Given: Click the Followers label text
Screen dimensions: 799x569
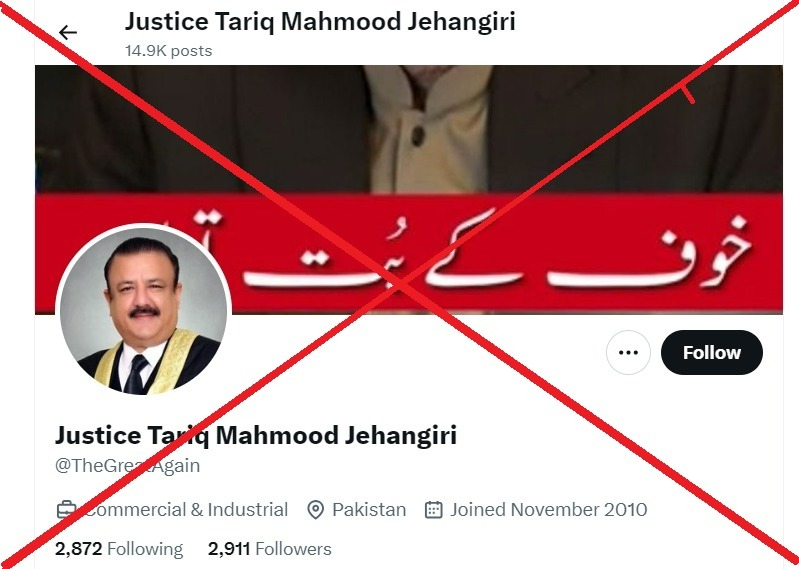Looking at the screenshot, I should coord(294,549).
